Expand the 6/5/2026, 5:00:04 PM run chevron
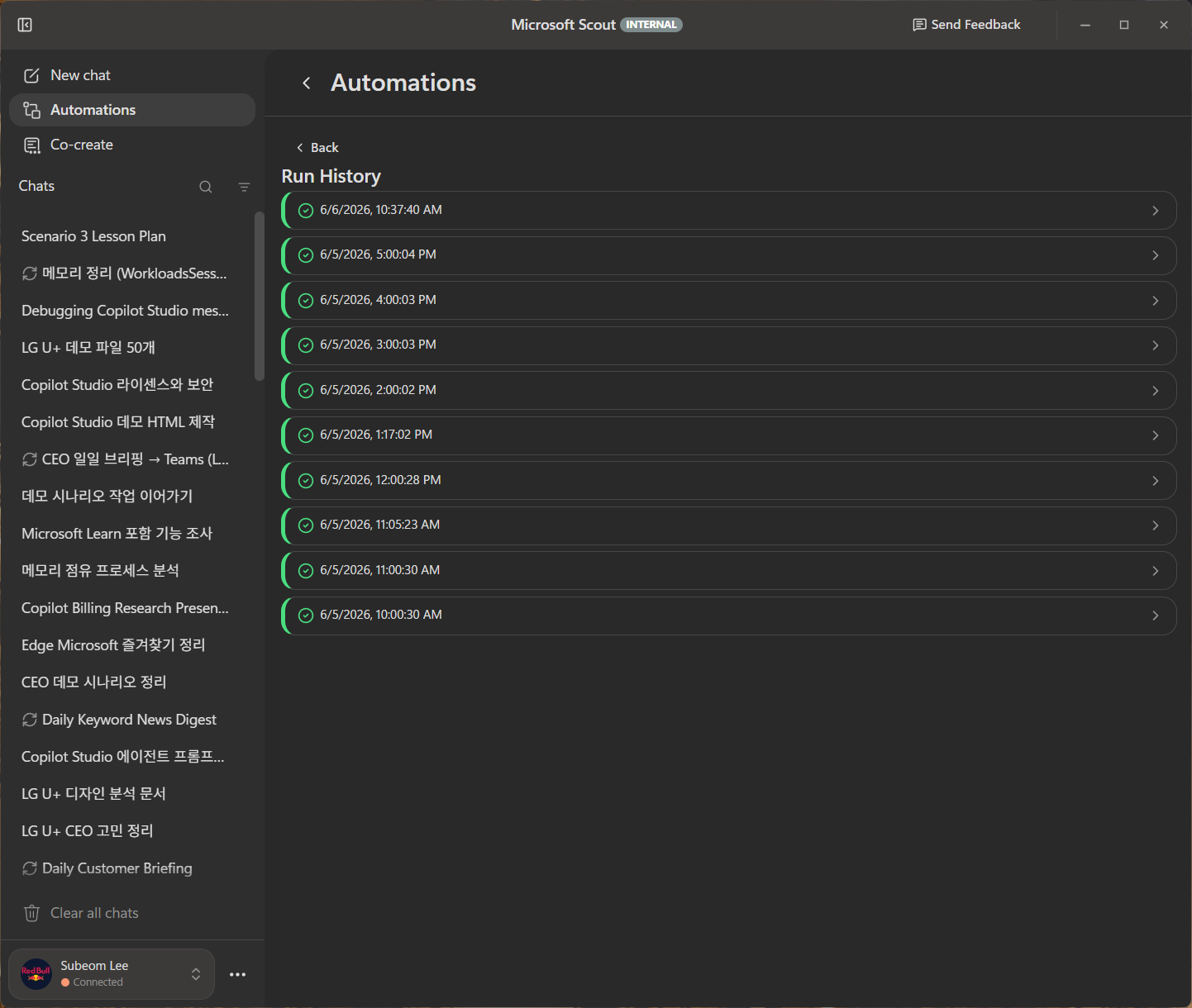Image resolution: width=1192 pixels, height=1008 pixels. pos(1156,255)
